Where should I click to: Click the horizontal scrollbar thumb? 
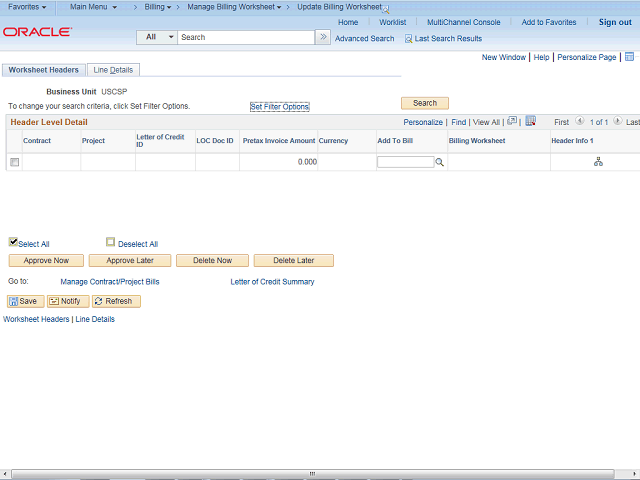[313, 474]
